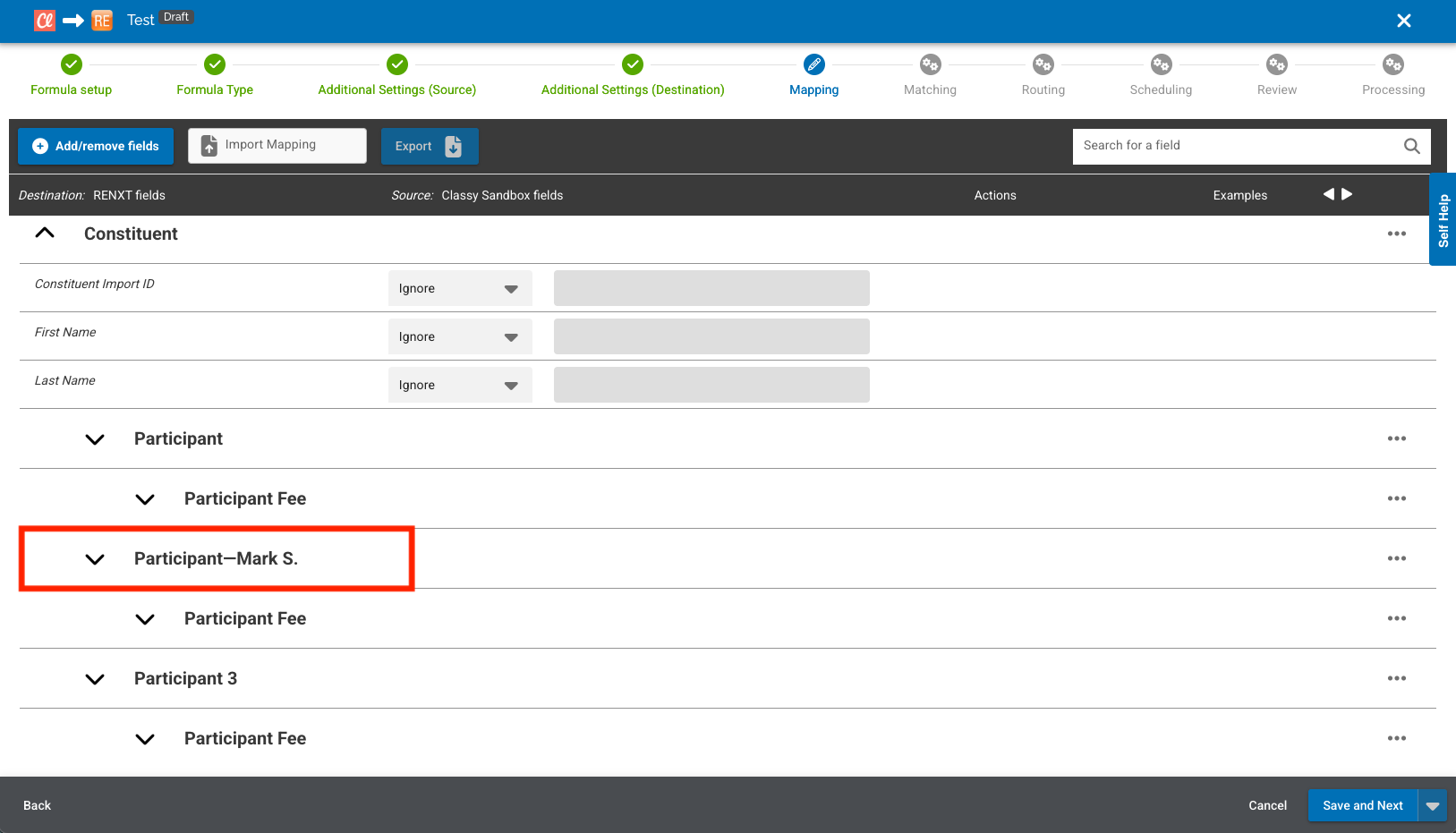1456x833 pixels.
Task: Open Participant 3 three-dot options menu
Action: pos(1396,678)
